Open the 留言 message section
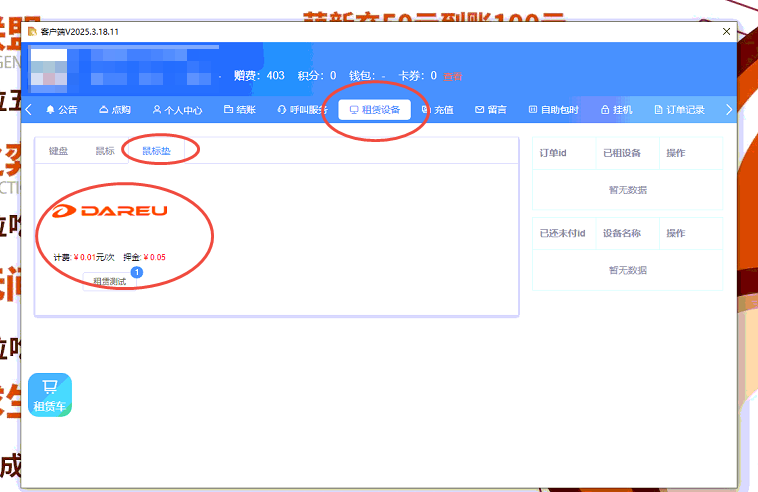This screenshot has width=758, height=492. pos(490,110)
